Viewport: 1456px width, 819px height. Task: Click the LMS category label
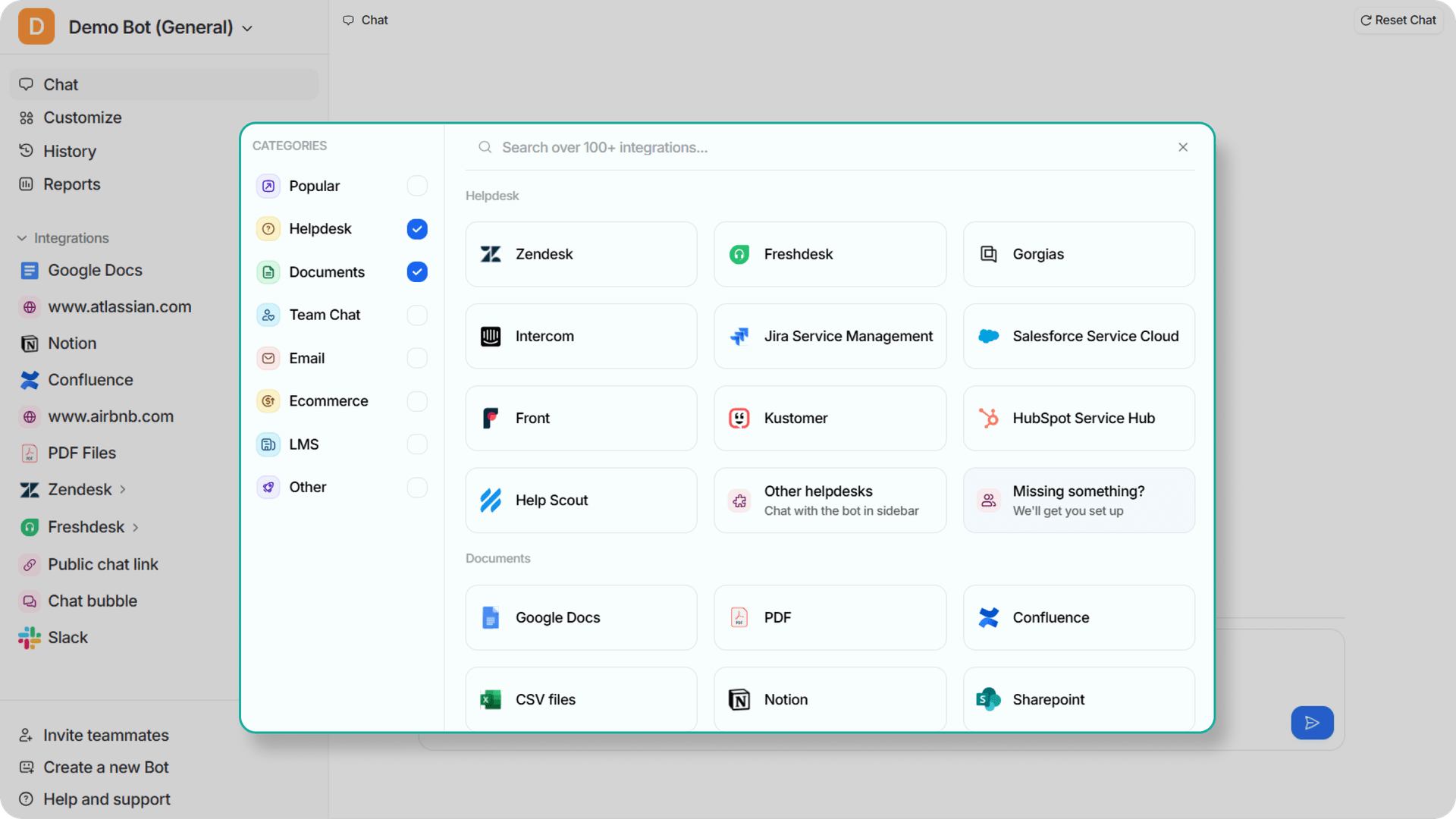coord(303,444)
